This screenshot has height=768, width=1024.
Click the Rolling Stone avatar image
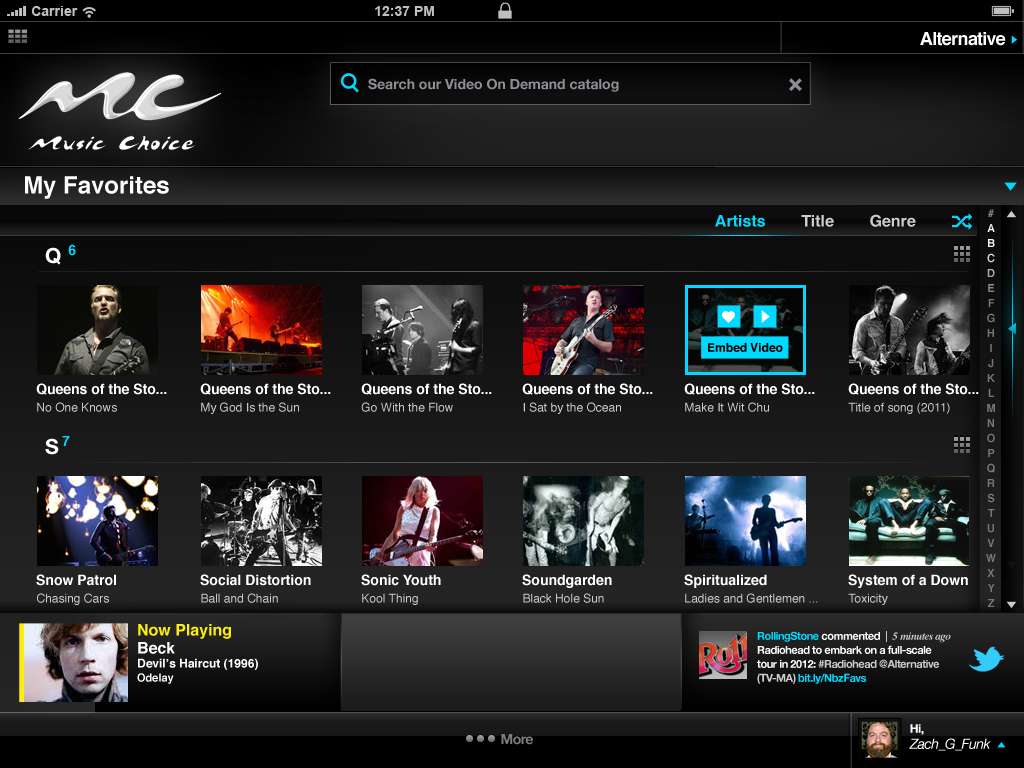[x=723, y=655]
